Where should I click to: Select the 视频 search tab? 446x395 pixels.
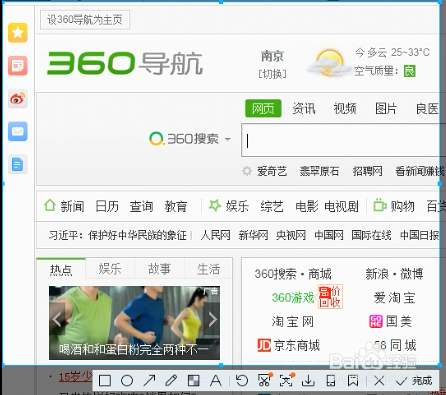[345, 108]
